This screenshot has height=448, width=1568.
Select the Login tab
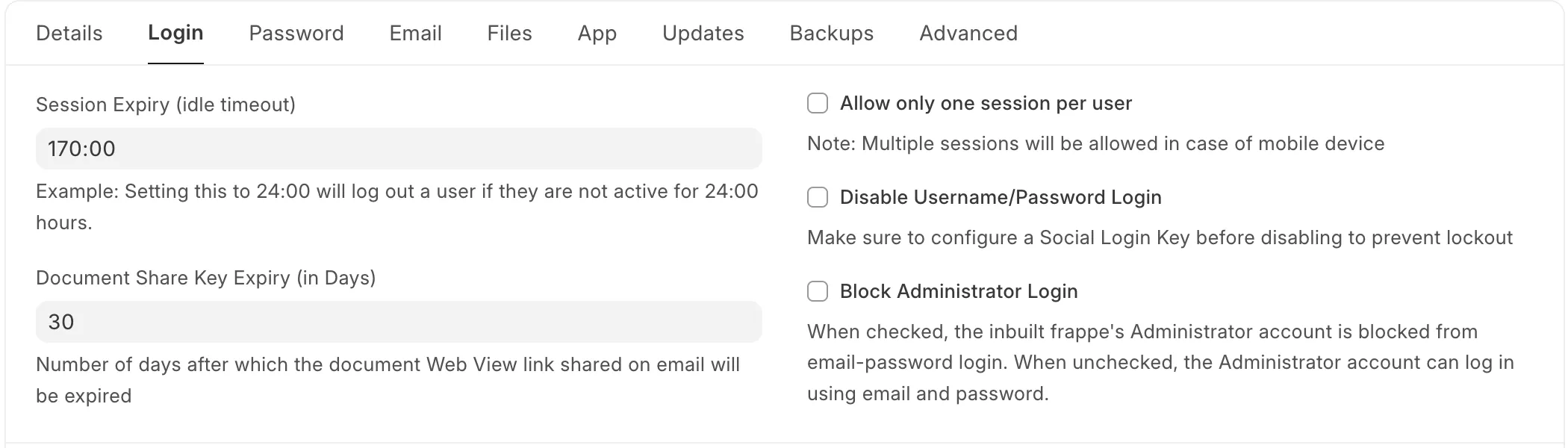(176, 34)
